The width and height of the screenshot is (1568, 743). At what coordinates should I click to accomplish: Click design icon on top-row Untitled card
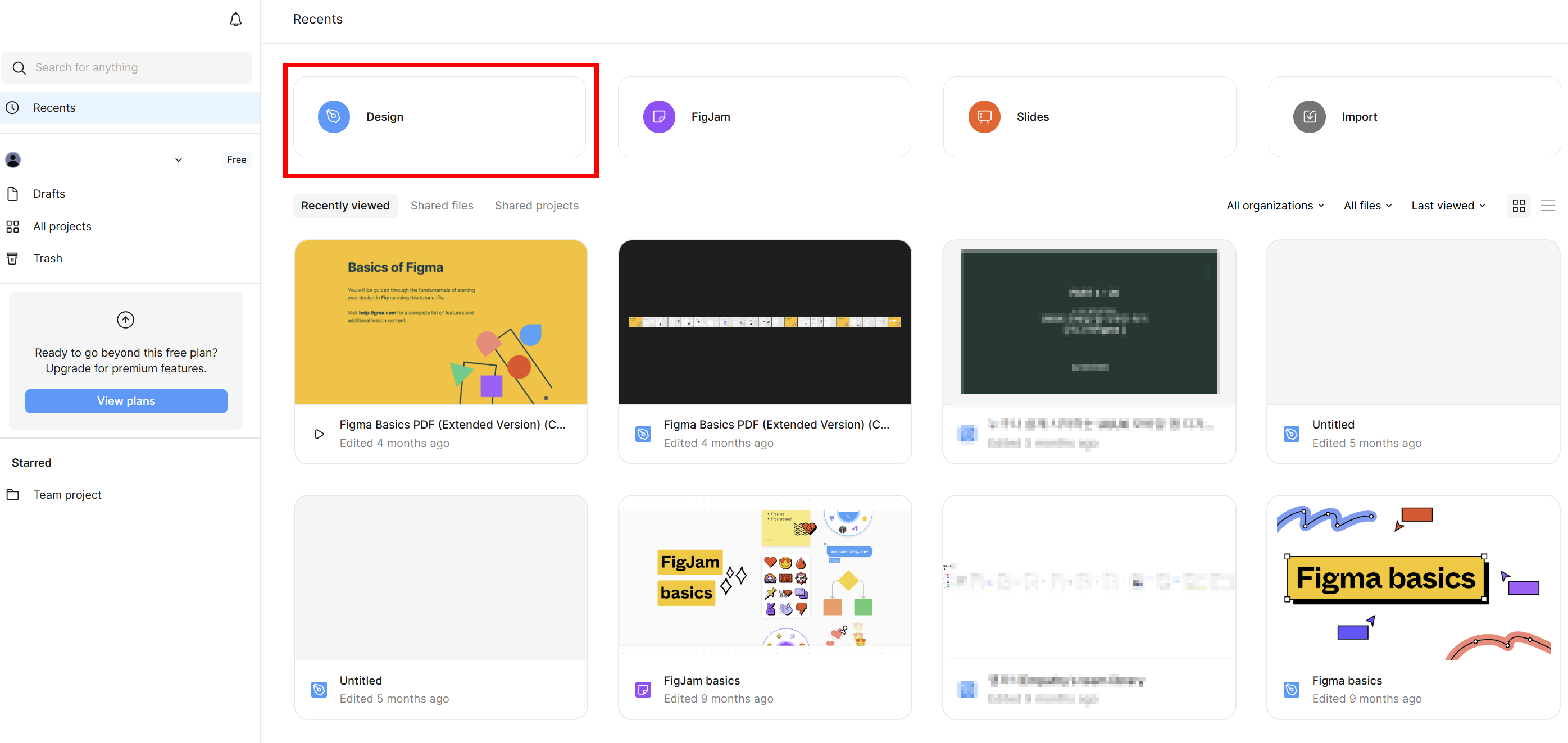coord(1292,434)
